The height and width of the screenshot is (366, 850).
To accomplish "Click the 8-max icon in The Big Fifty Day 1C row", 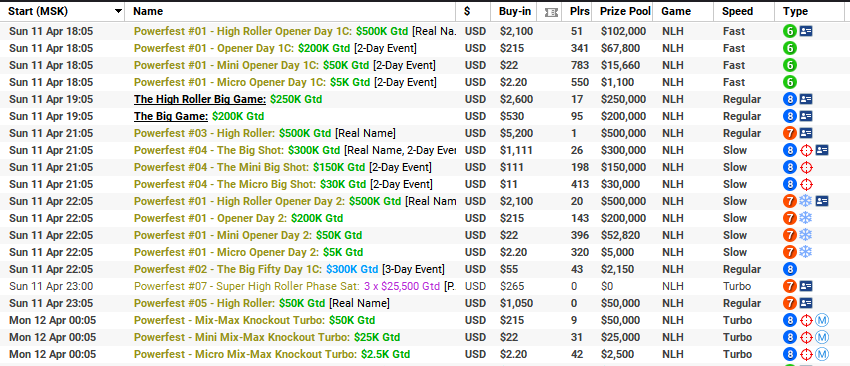I will tap(790, 269).
